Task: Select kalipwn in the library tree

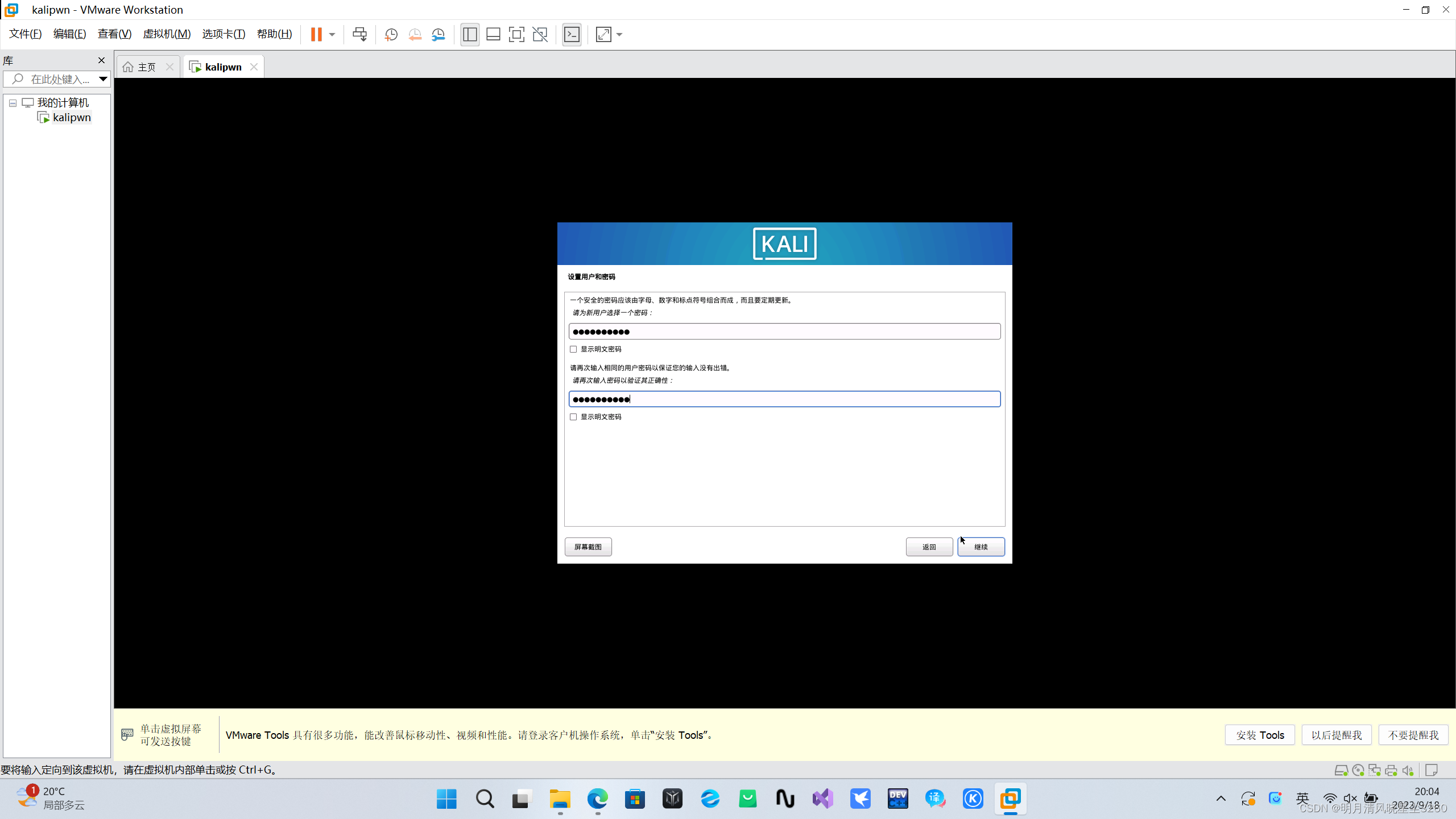Action: [71, 118]
